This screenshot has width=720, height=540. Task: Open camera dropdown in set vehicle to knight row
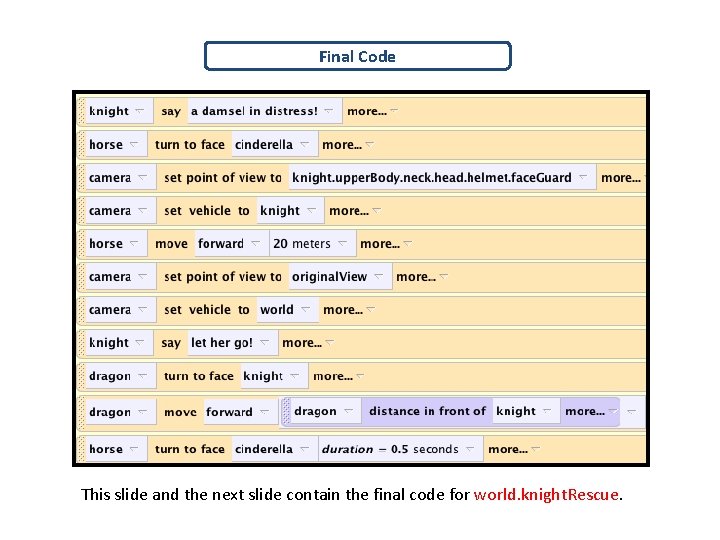120,211
